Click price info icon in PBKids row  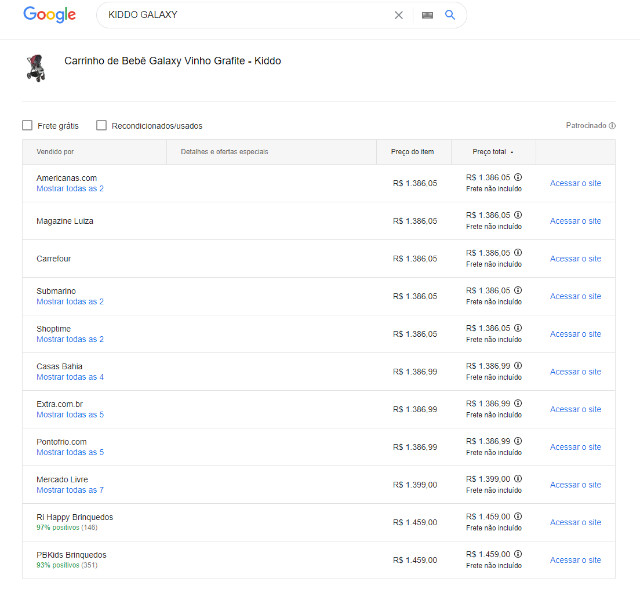(518, 554)
